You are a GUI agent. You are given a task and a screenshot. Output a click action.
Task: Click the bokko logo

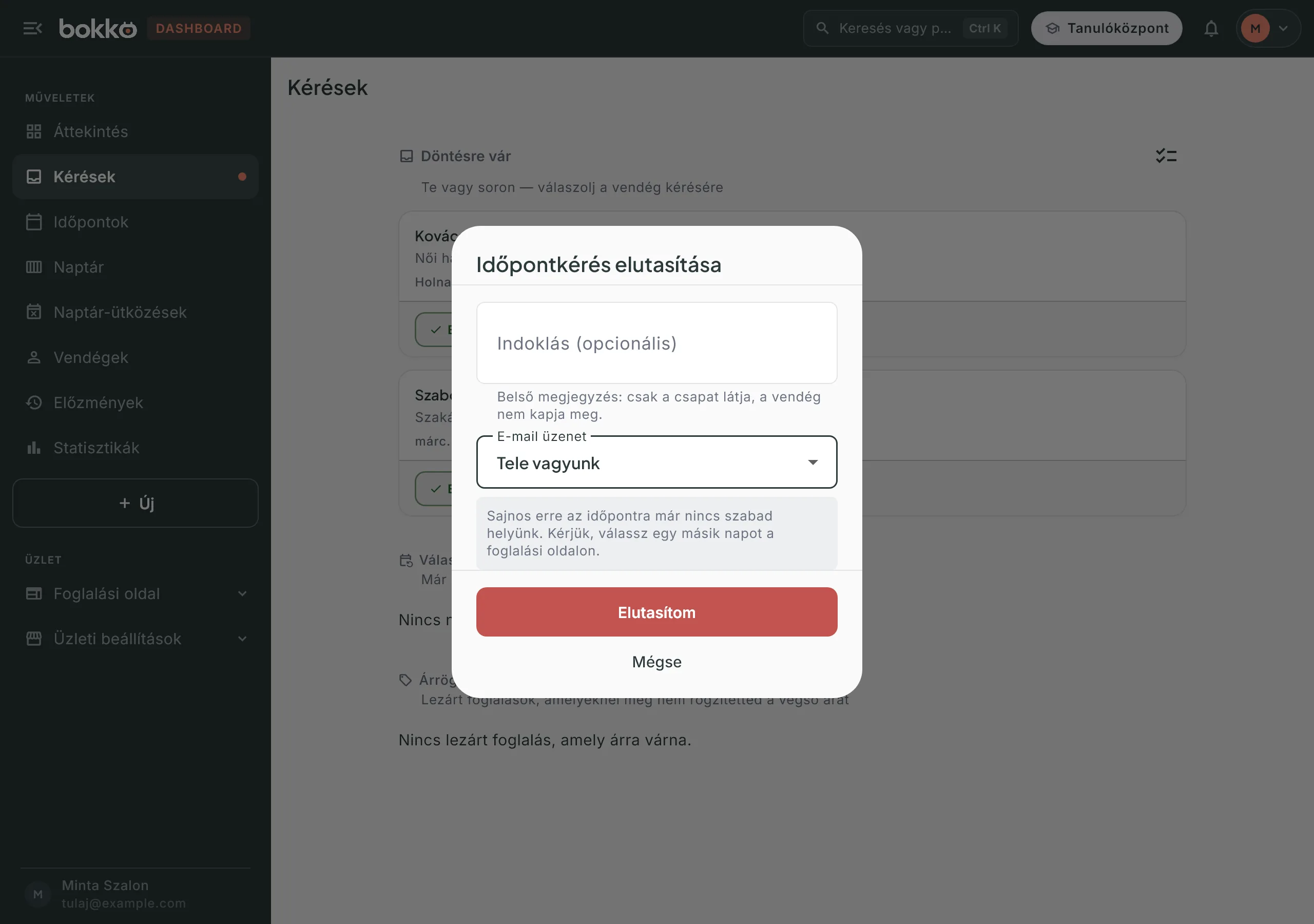[x=98, y=28]
